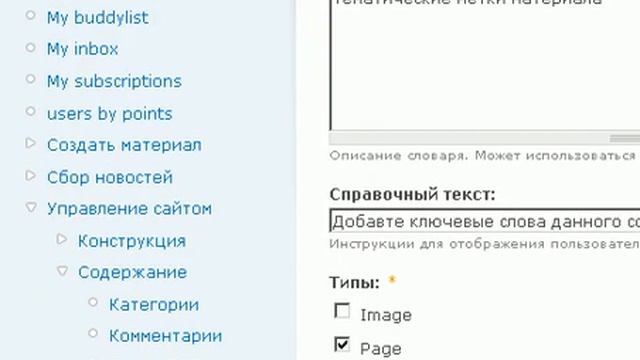The height and width of the screenshot is (360, 640).
Task: Collapse the Управление сайтом triangle
Action: [x=31, y=207]
